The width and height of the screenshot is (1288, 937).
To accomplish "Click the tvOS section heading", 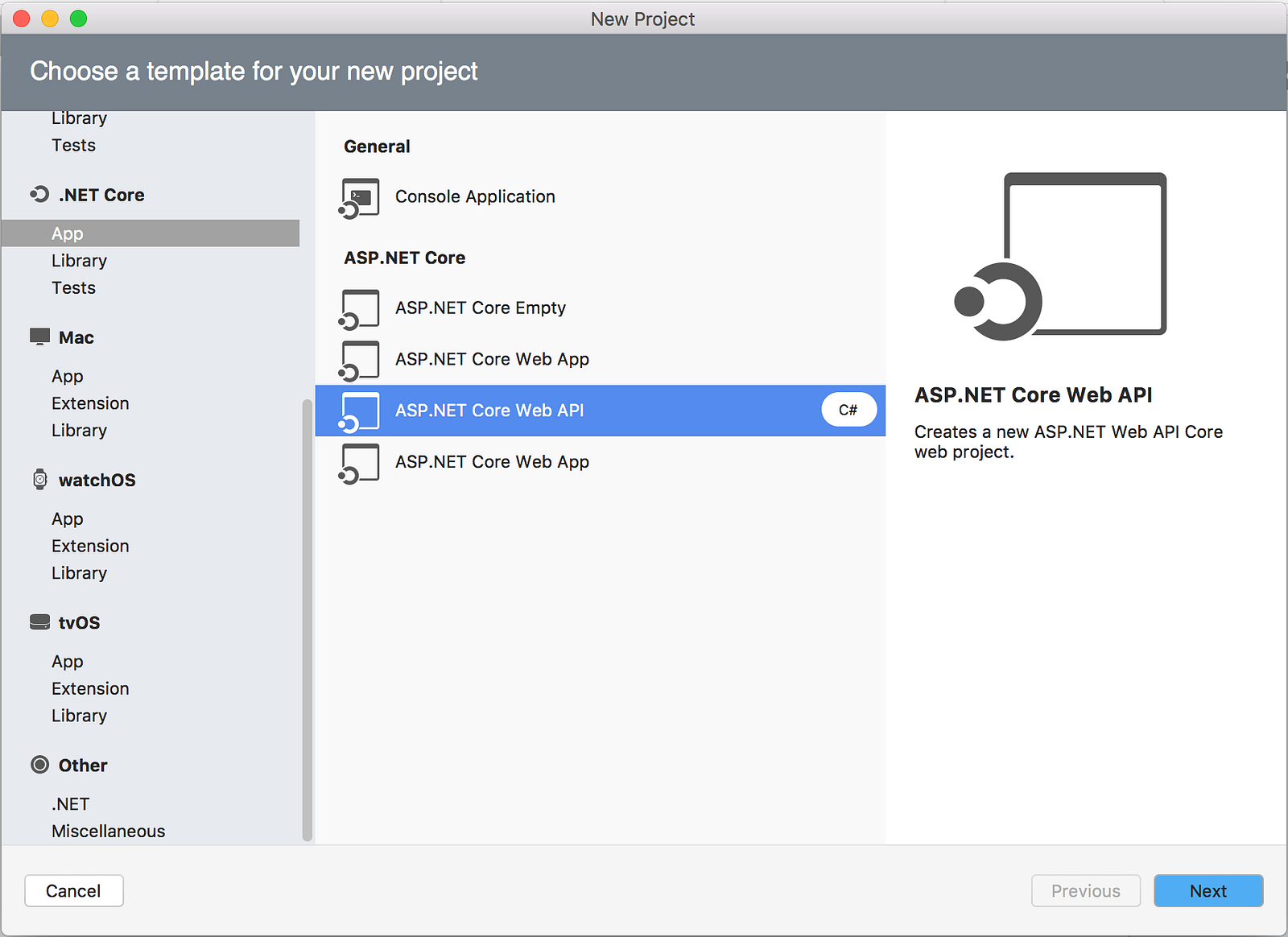I will click(x=80, y=622).
